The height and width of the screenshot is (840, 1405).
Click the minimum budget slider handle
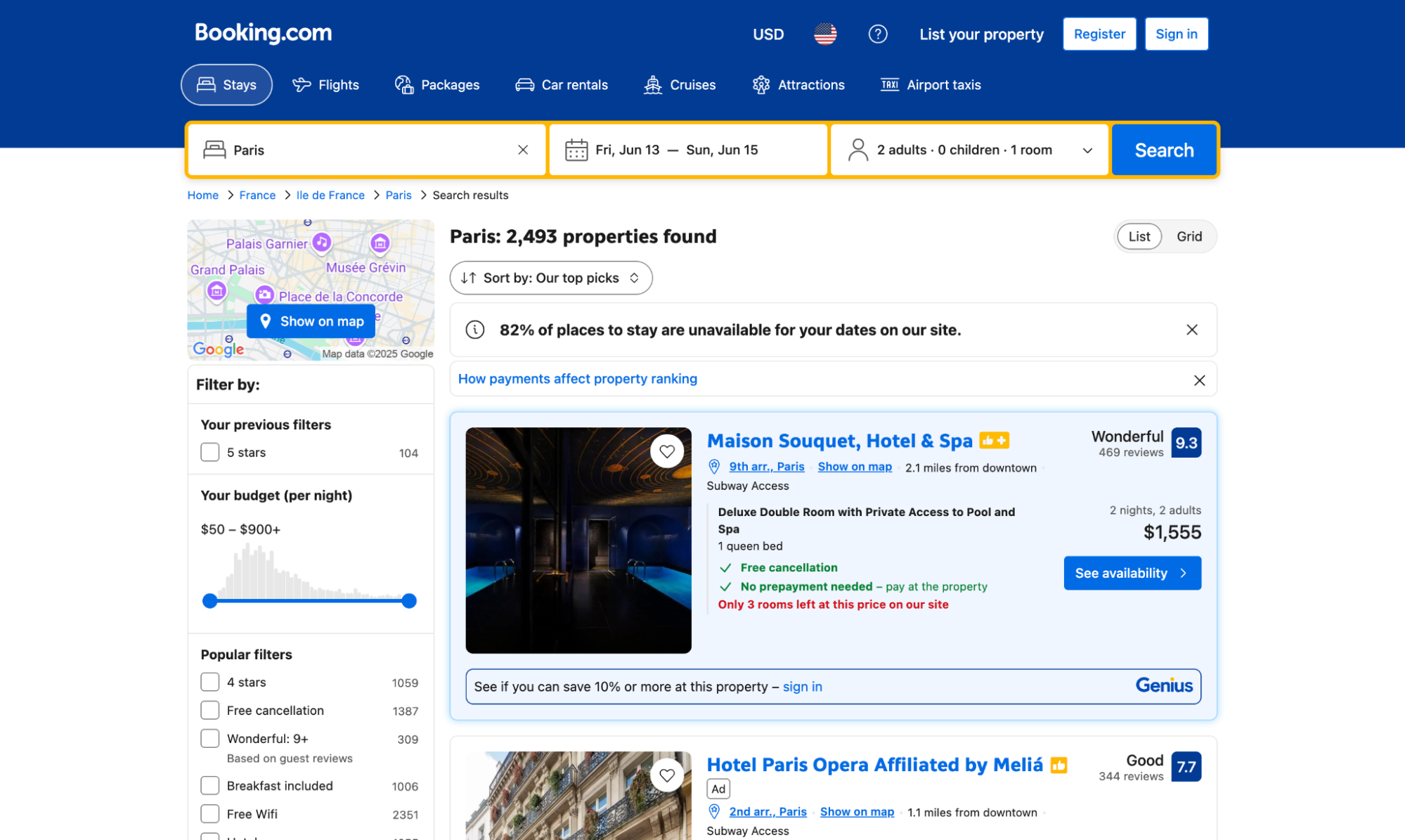209,600
